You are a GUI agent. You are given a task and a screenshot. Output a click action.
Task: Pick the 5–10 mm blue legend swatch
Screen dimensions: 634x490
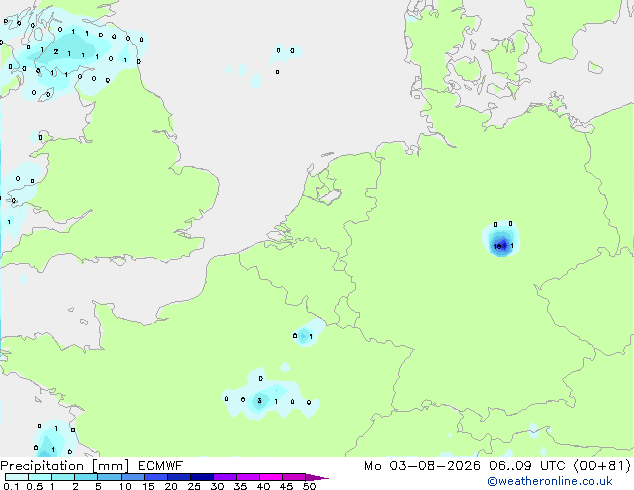[109, 477]
